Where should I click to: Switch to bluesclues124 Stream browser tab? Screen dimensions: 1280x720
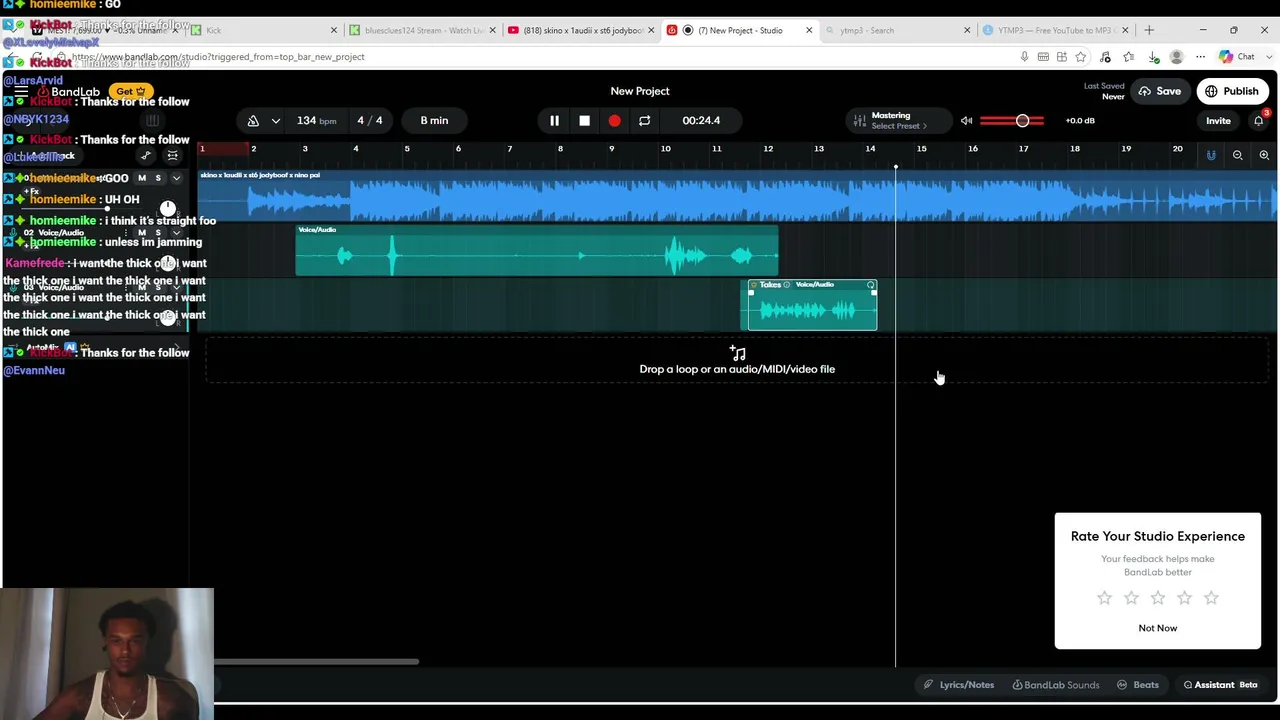423,30
